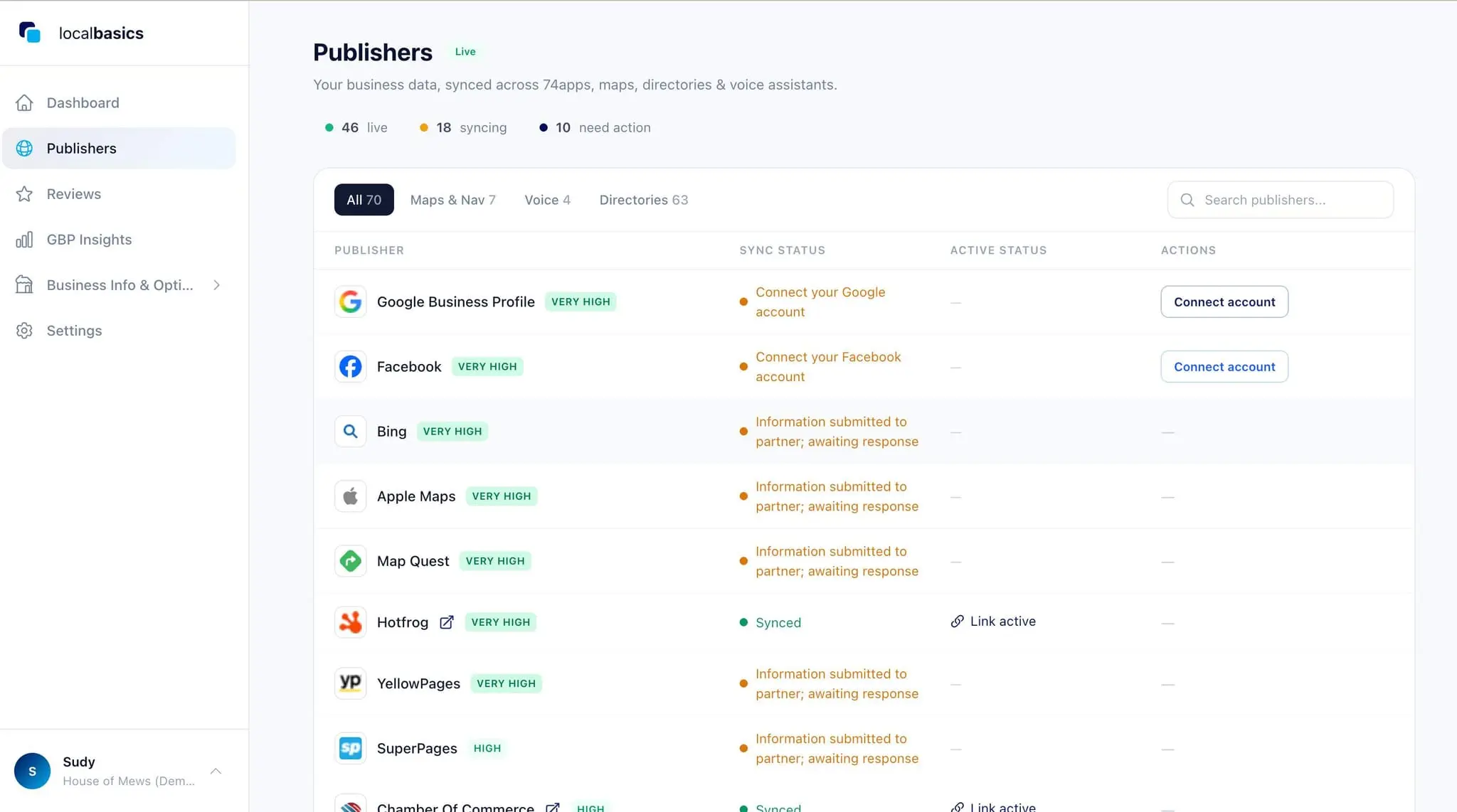
Task: Click the Hotfrog logo icon
Action: pyautogui.click(x=351, y=622)
